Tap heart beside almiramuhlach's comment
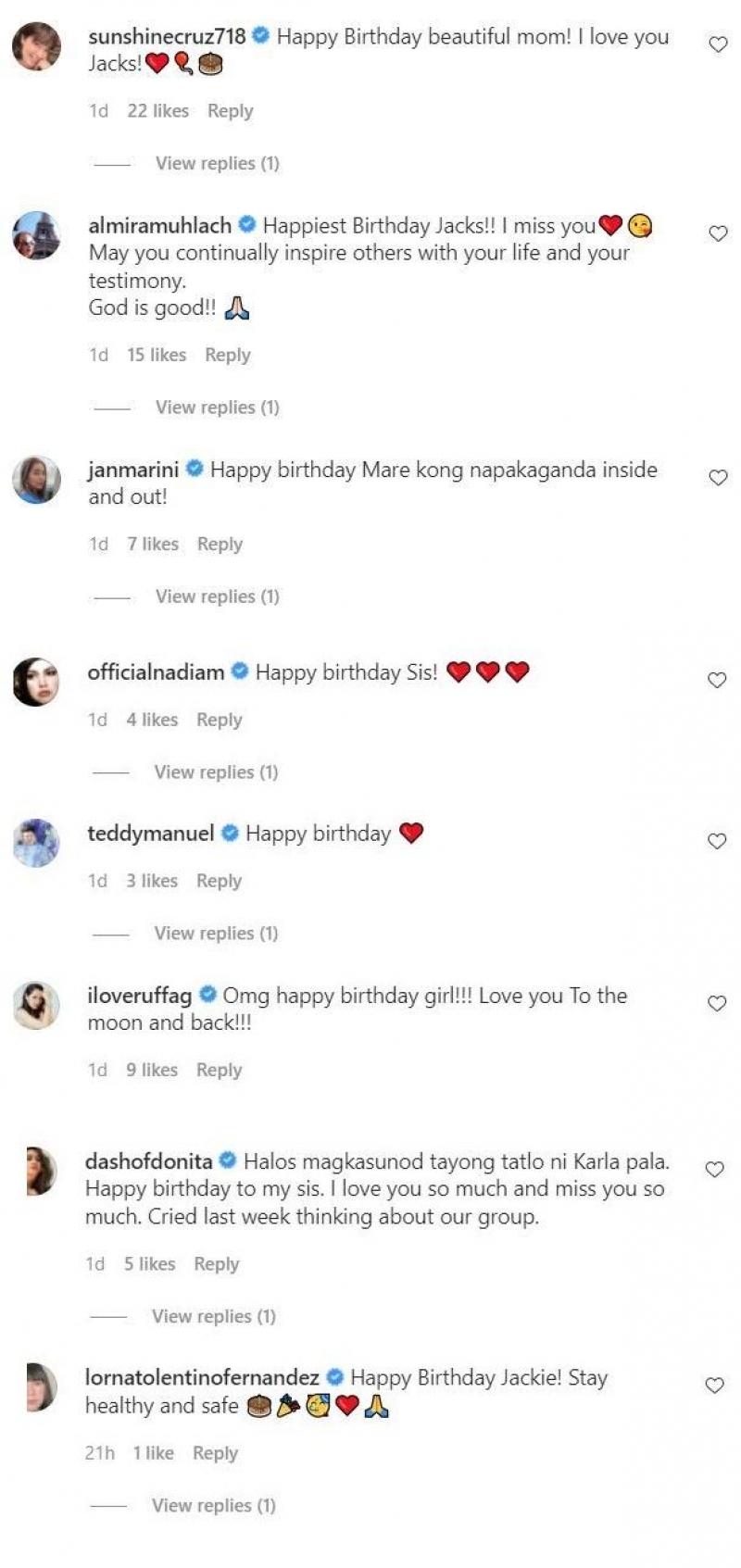The image size is (741, 1568). coord(718,233)
